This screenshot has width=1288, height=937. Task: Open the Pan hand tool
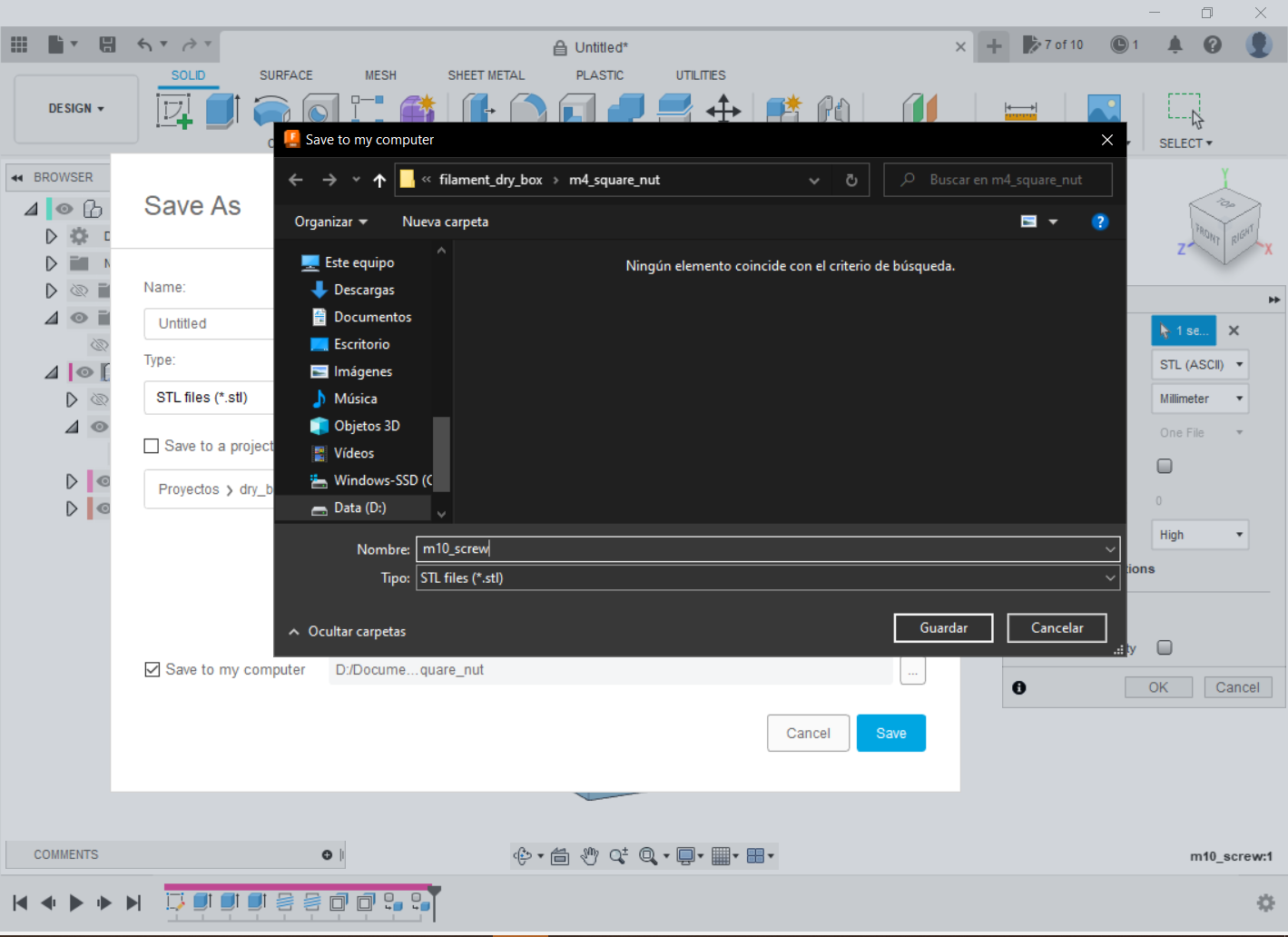click(589, 855)
